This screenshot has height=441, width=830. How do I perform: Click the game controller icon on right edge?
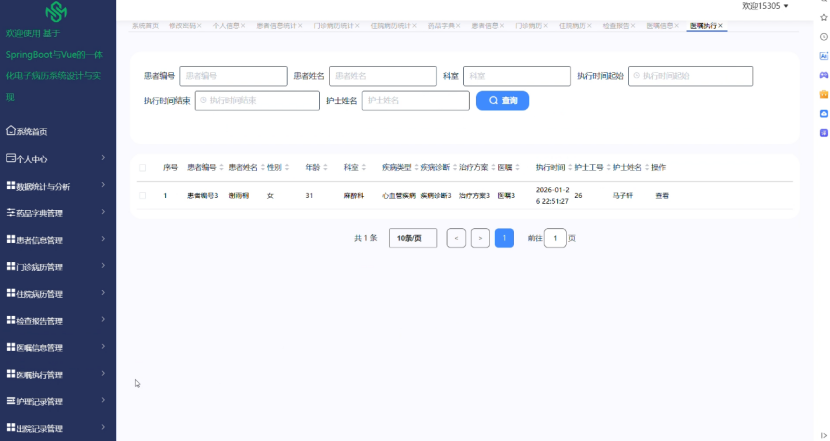click(x=824, y=75)
